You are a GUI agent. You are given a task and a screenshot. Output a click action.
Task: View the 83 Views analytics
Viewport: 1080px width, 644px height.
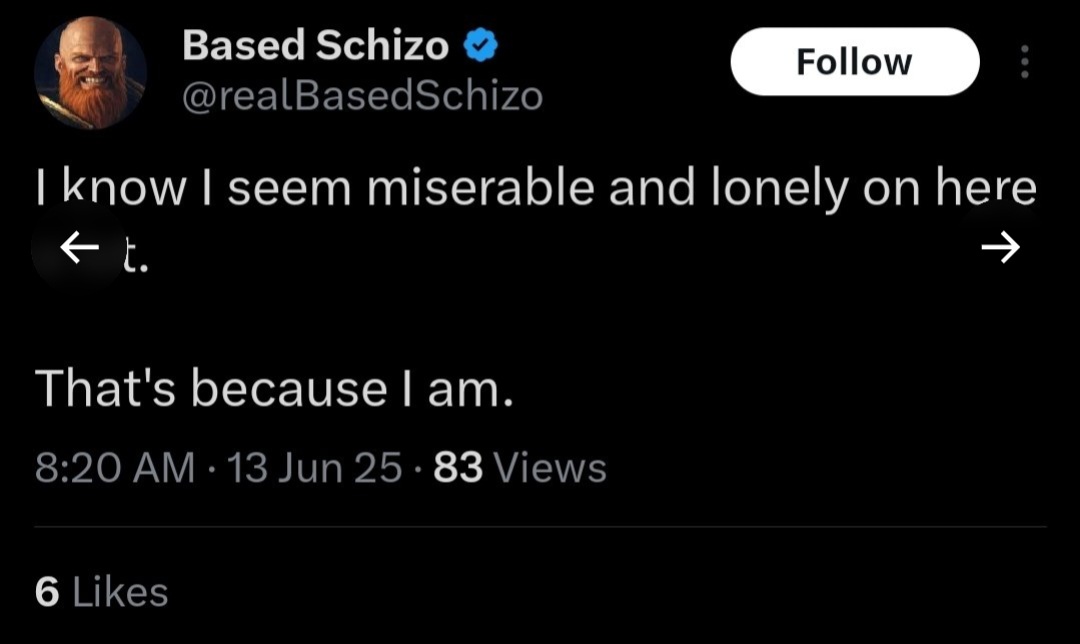tap(520, 467)
